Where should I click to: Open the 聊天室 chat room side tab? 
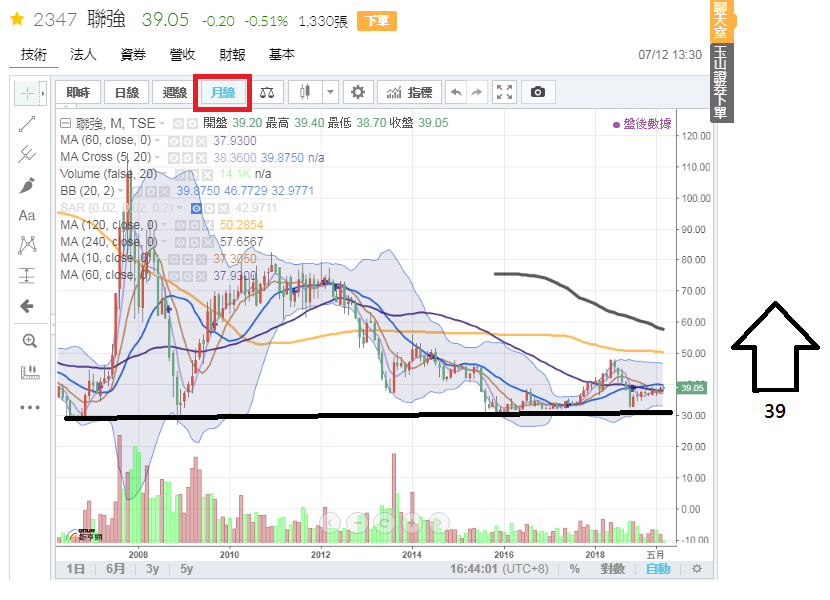[x=720, y=20]
